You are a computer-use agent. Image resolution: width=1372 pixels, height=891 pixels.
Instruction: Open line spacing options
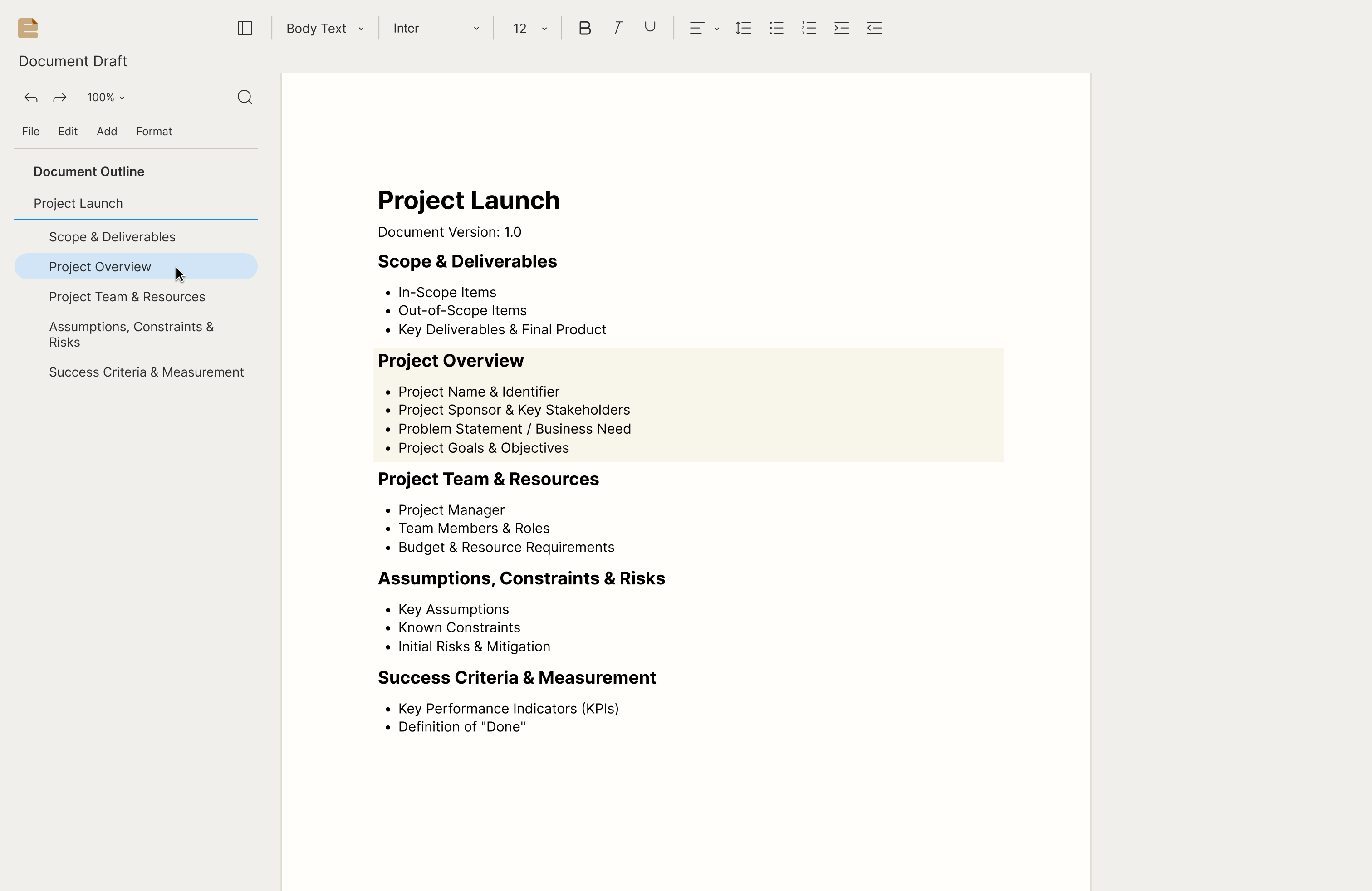tap(743, 28)
